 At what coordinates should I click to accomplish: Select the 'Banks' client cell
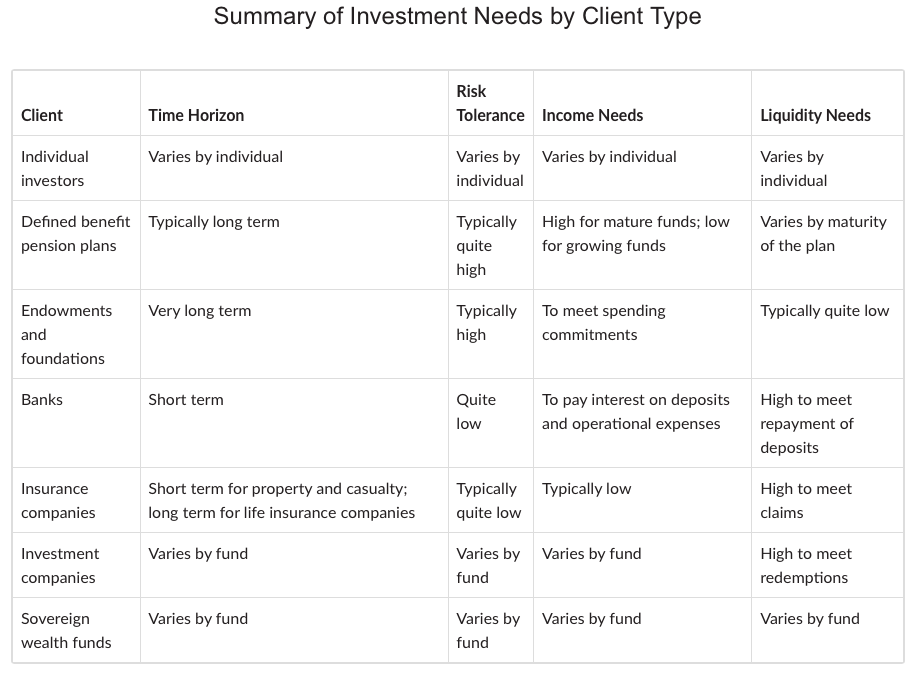click(42, 399)
